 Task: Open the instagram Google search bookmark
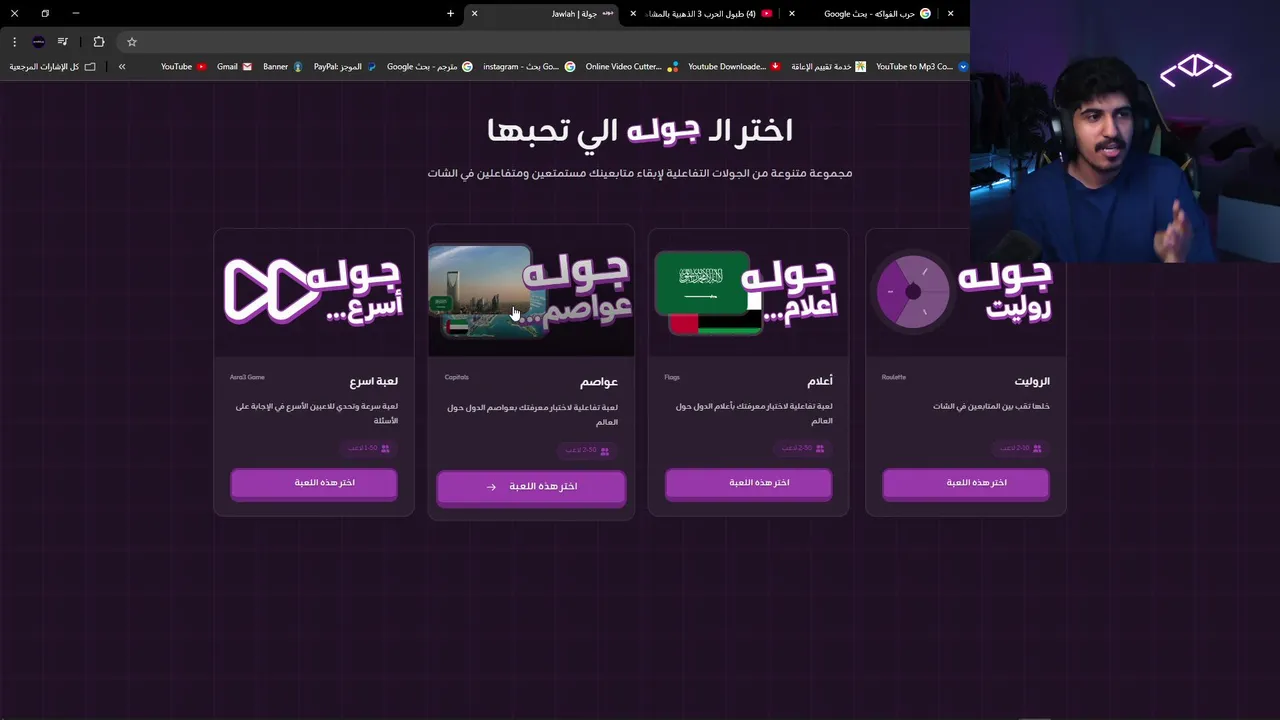tap(529, 67)
